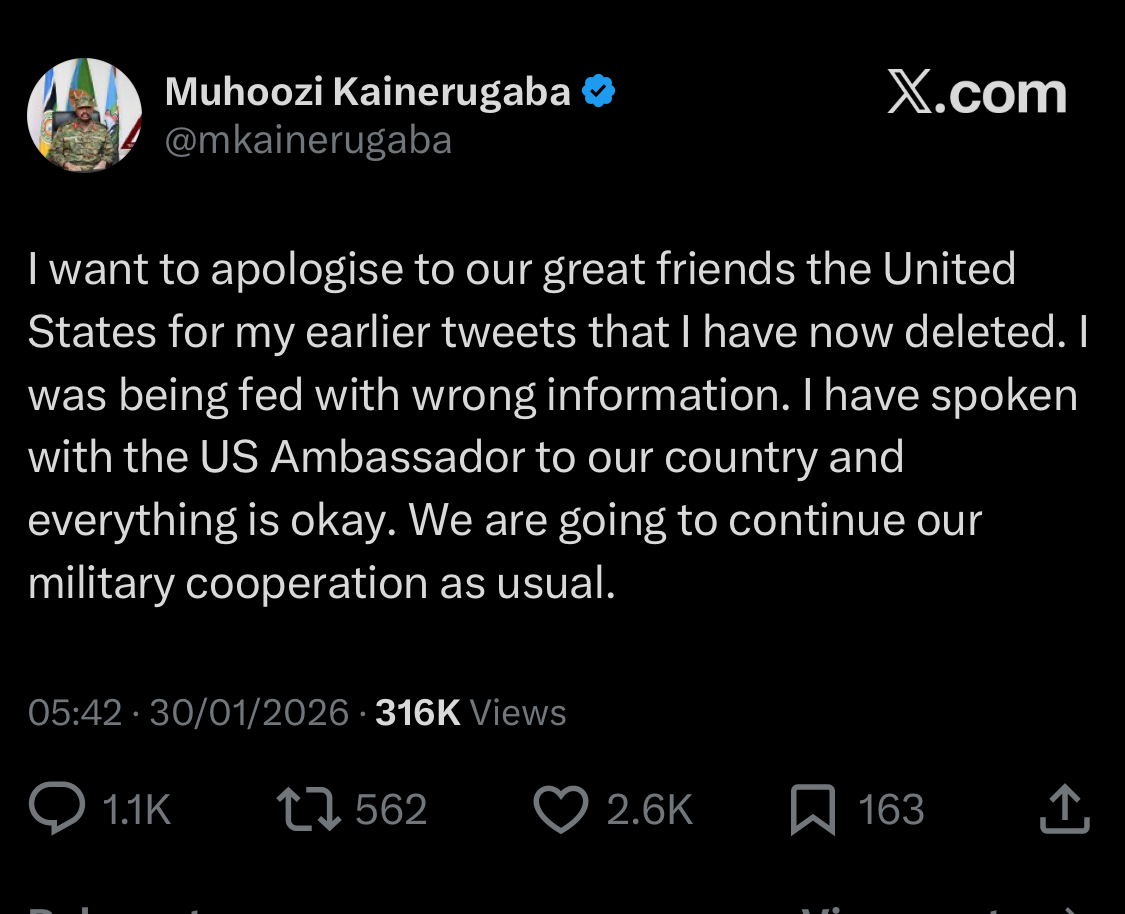Click the 05:42 post time
Viewport: 1125px width, 914px height.
click(x=75, y=713)
